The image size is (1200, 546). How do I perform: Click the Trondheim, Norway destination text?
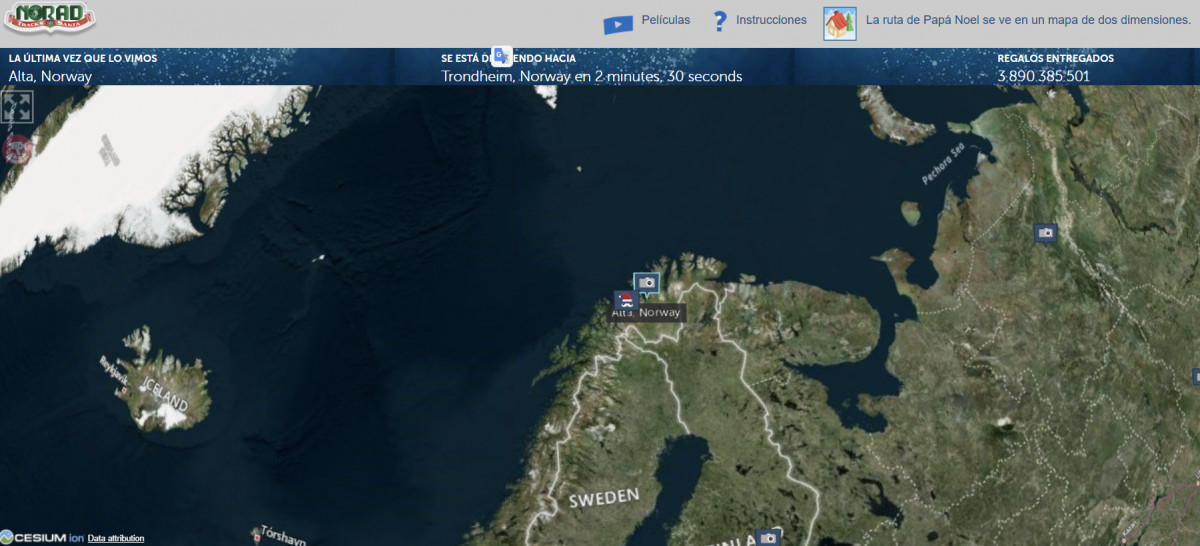591,76
